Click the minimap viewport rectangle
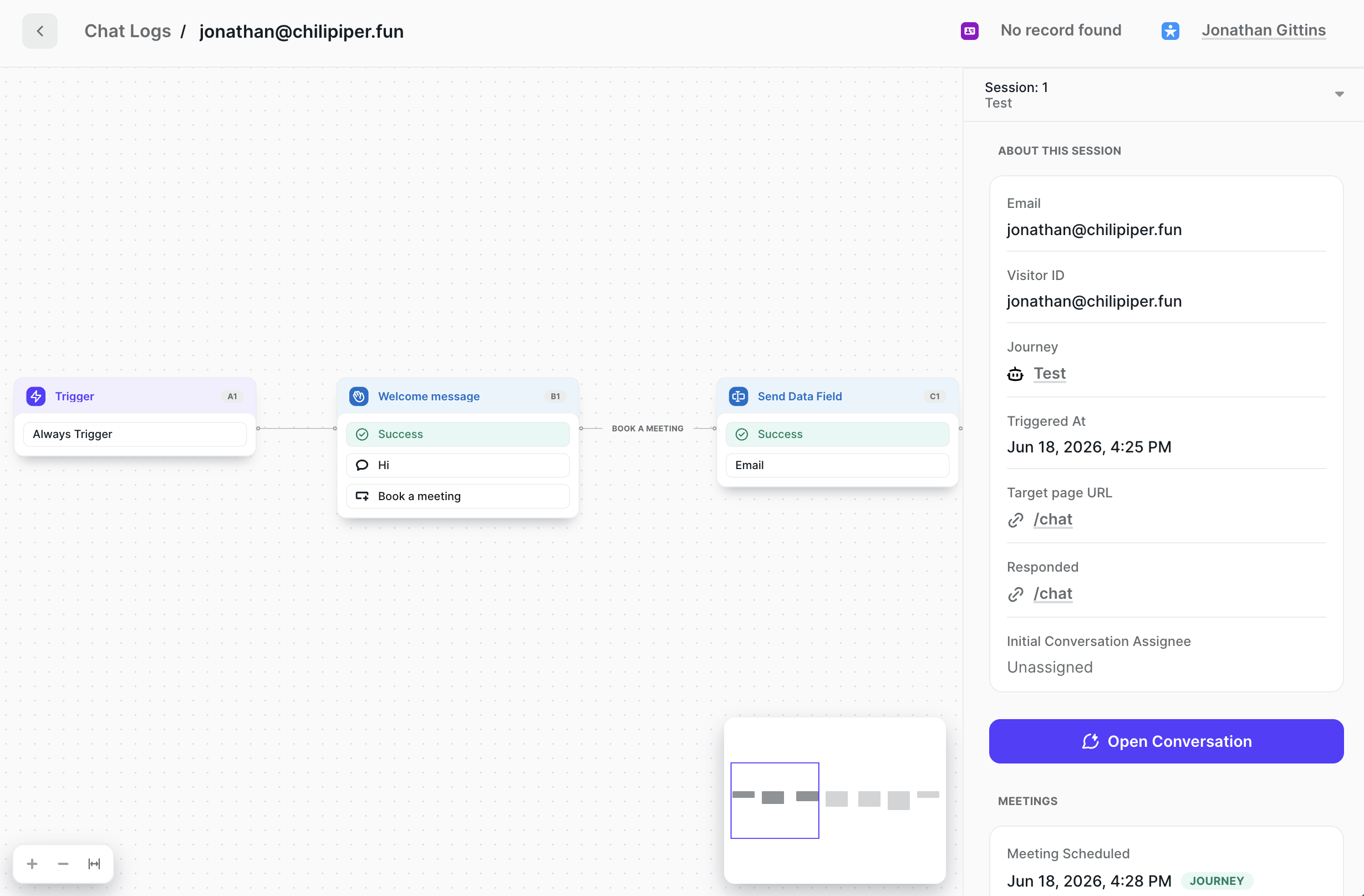 point(774,800)
